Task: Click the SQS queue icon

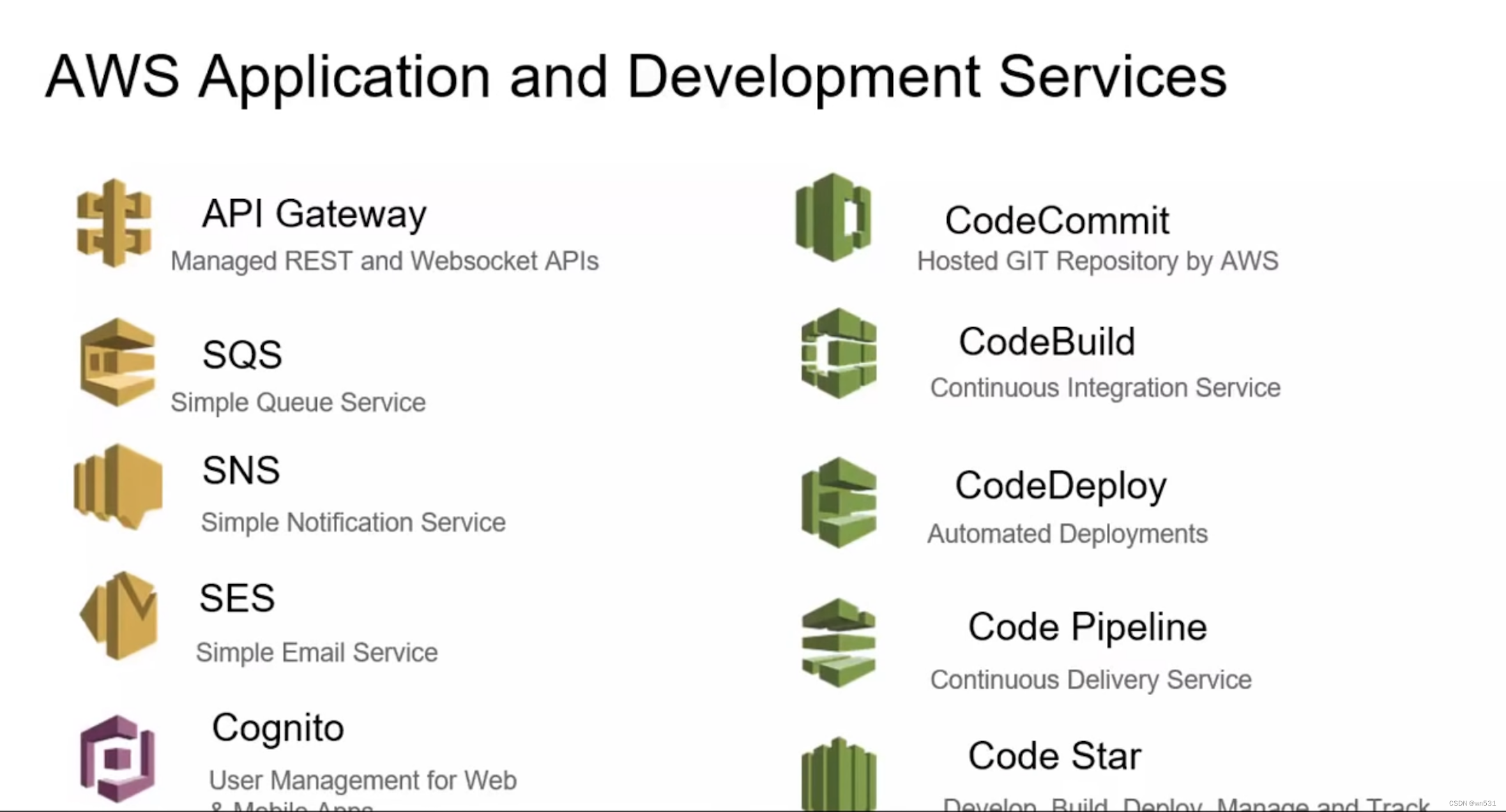Action: pos(118,362)
